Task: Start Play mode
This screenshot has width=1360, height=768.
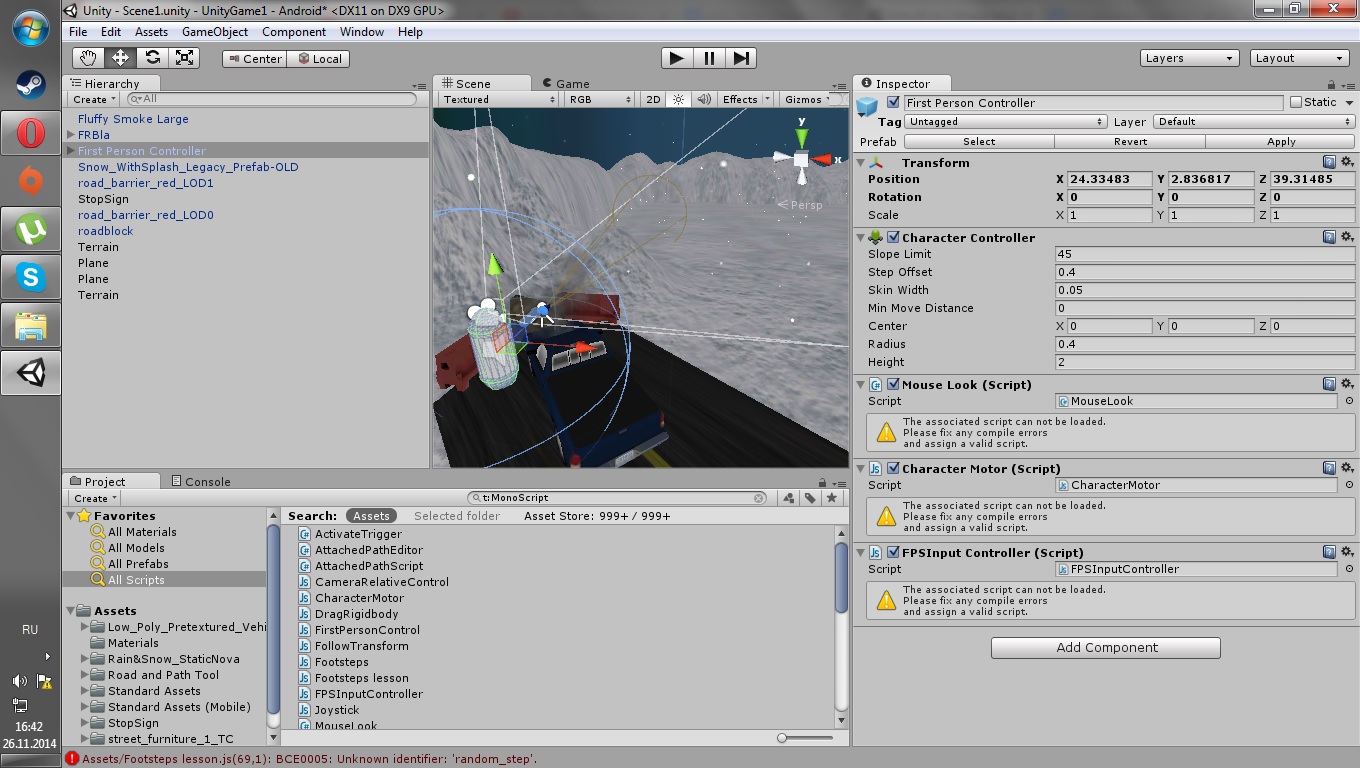Action: pyautogui.click(x=677, y=58)
